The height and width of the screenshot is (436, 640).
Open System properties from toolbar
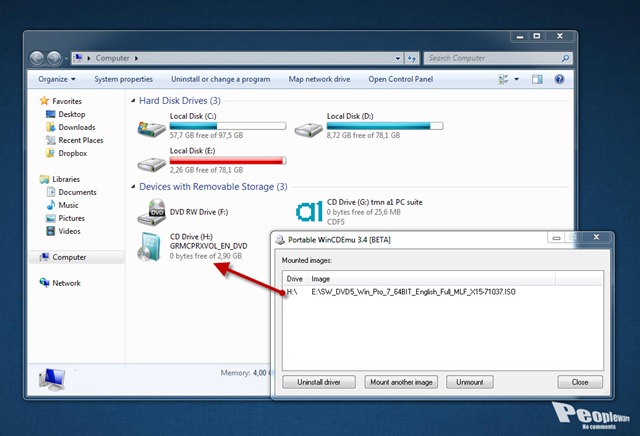[124, 79]
